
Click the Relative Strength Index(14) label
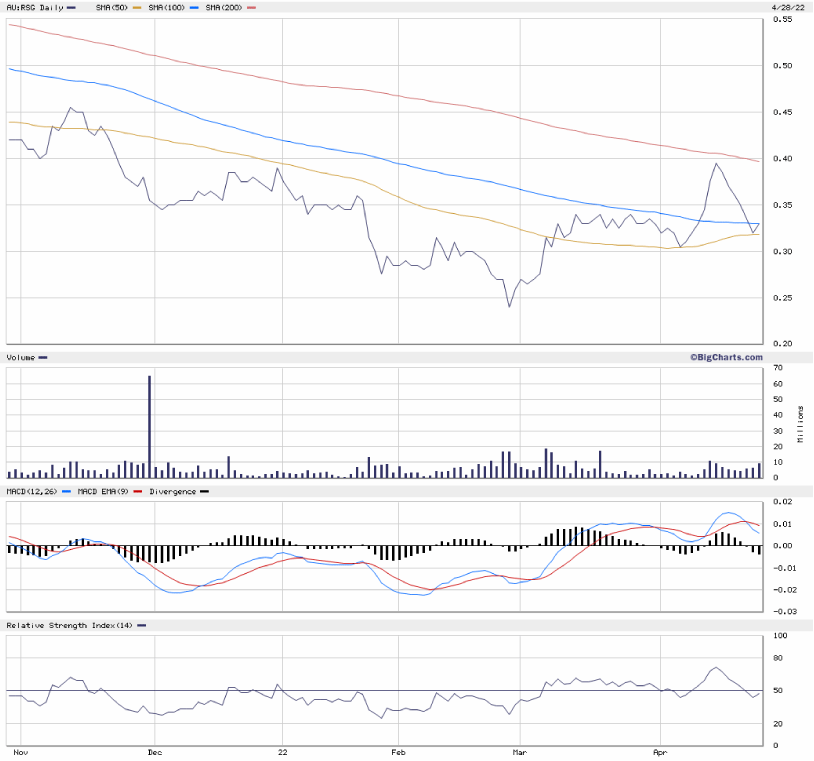pos(68,626)
